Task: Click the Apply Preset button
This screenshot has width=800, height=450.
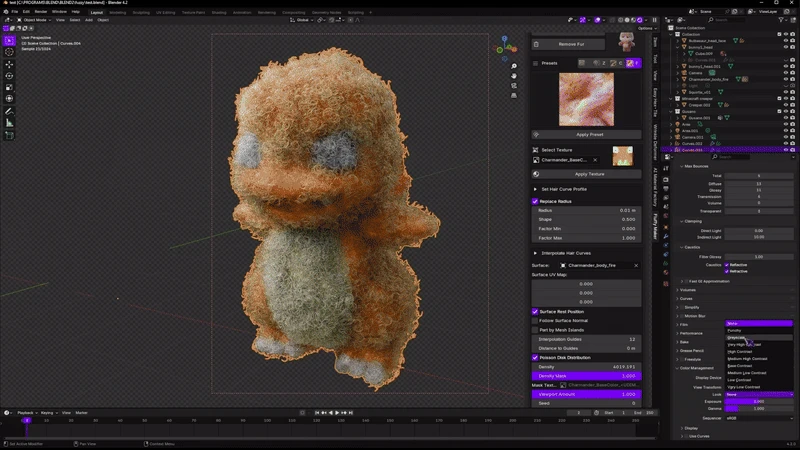Action: (x=586, y=135)
